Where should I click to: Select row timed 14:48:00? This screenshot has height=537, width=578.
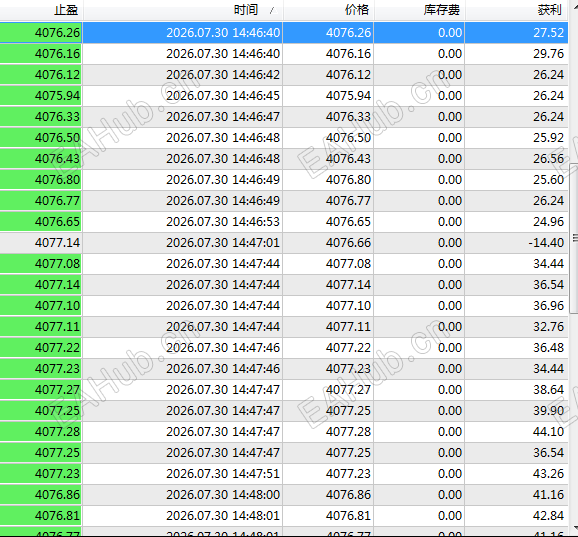click(284, 494)
